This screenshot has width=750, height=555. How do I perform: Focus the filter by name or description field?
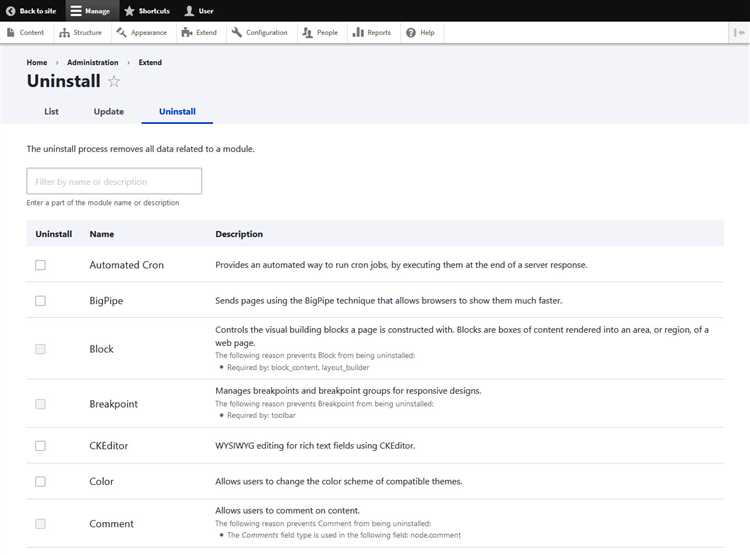coord(114,181)
